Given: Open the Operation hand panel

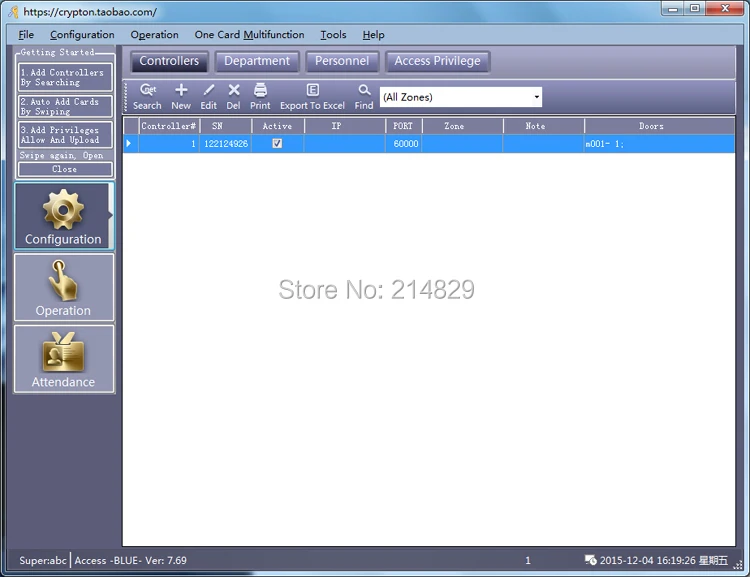Looking at the screenshot, I should (64, 287).
